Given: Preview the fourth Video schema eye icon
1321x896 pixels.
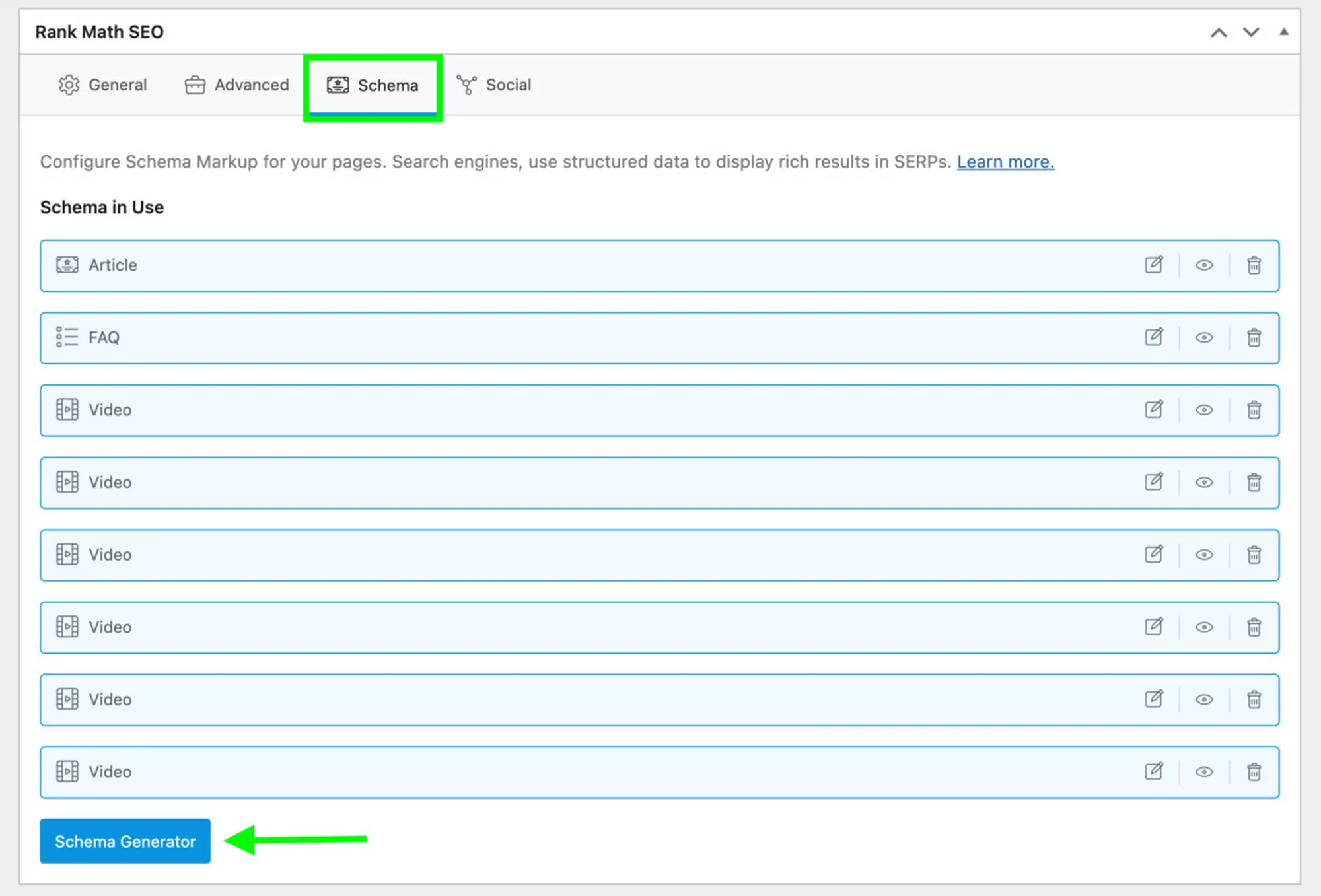Looking at the screenshot, I should tap(1204, 627).
